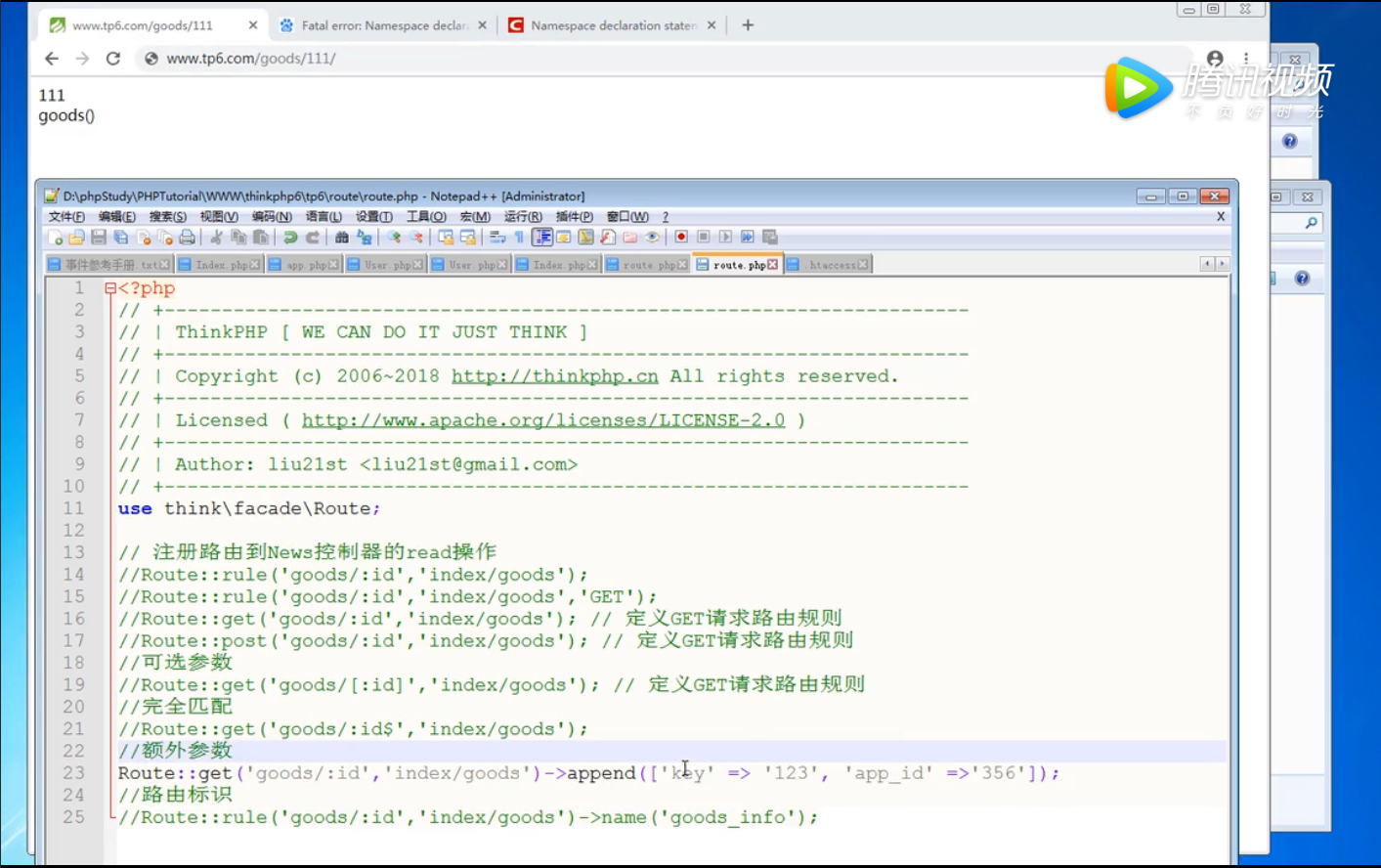Zoom in on the editor text

click(x=394, y=238)
